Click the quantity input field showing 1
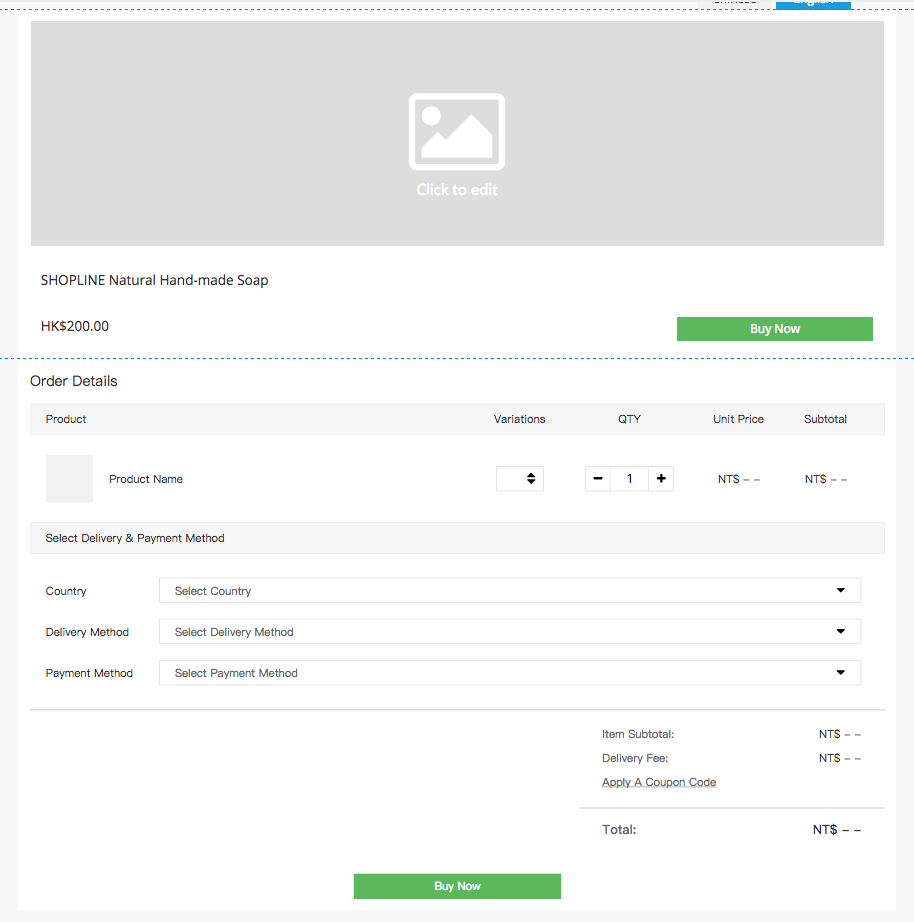 coord(629,479)
